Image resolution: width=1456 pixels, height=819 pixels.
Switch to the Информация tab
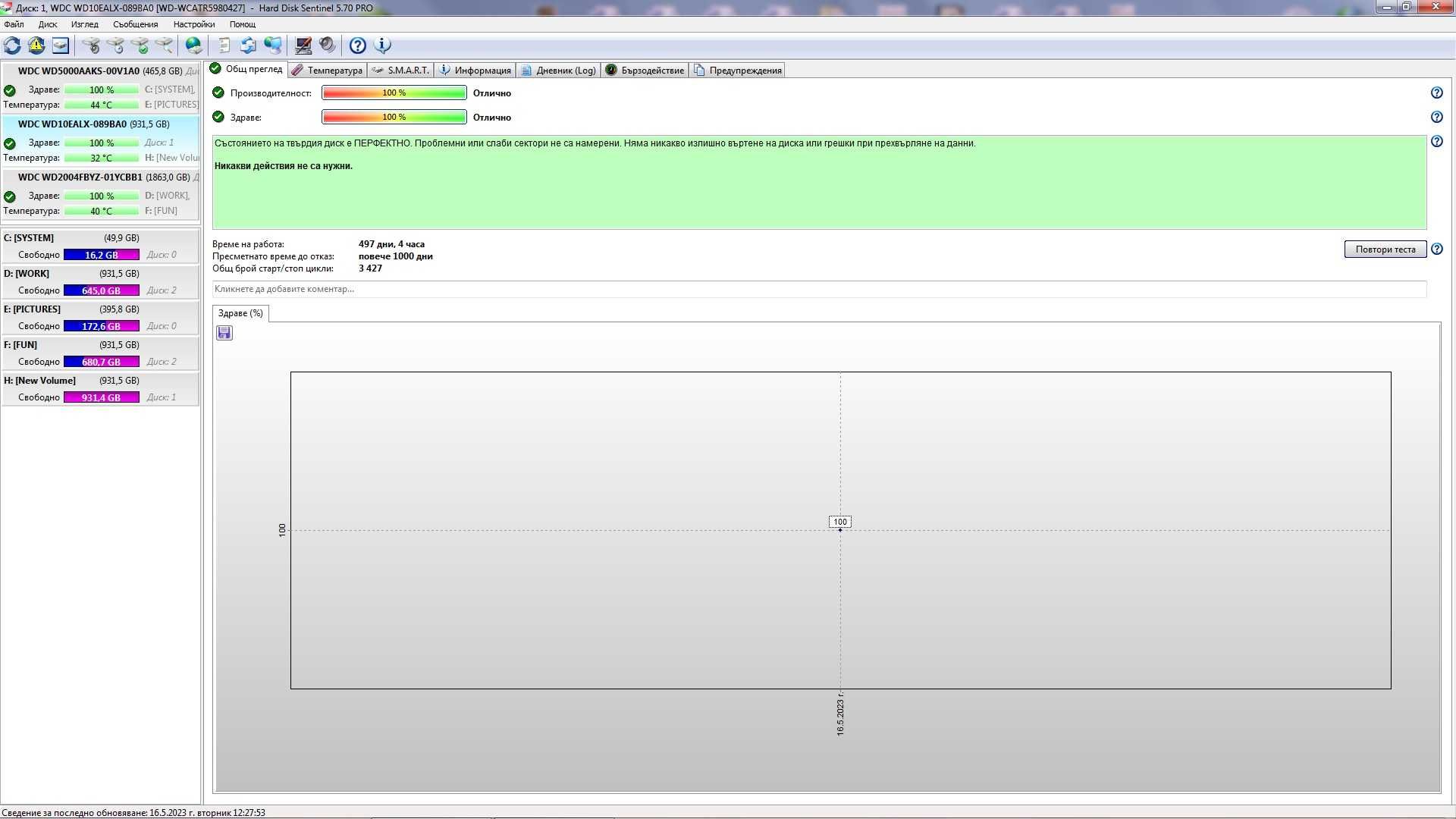[475, 70]
